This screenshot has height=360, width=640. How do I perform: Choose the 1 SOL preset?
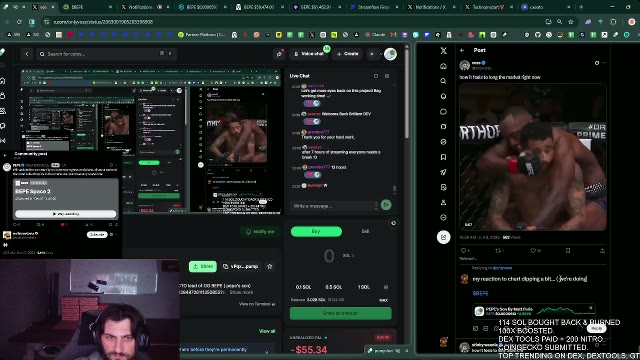364,287
